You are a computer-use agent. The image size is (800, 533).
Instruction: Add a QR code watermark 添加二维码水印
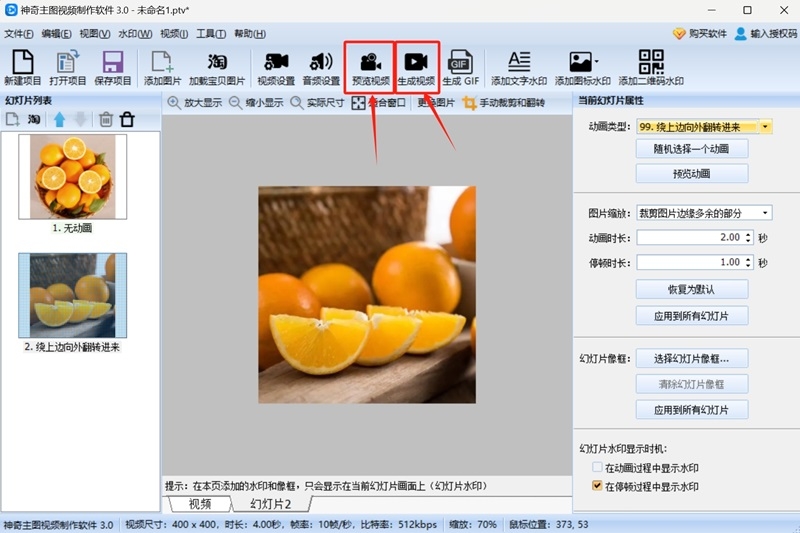651,67
